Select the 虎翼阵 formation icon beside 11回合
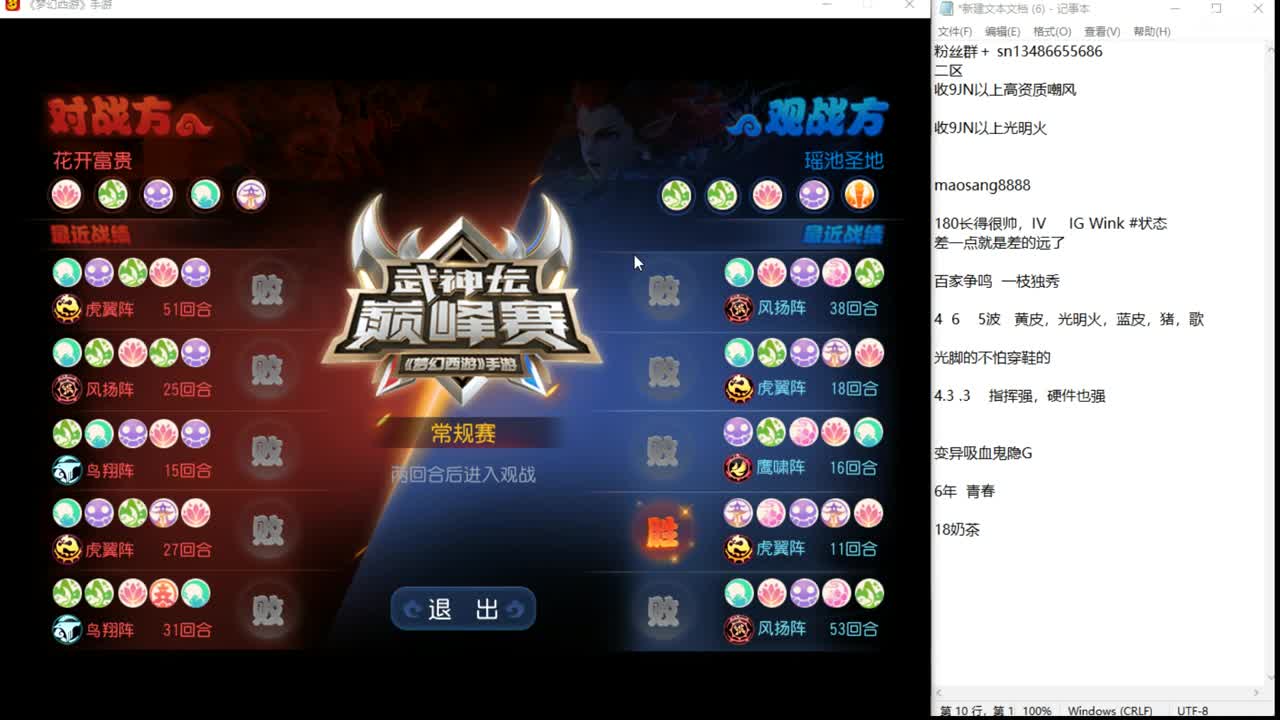Image resolution: width=1280 pixels, height=720 pixels. pyautogui.click(x=739, y=548)
